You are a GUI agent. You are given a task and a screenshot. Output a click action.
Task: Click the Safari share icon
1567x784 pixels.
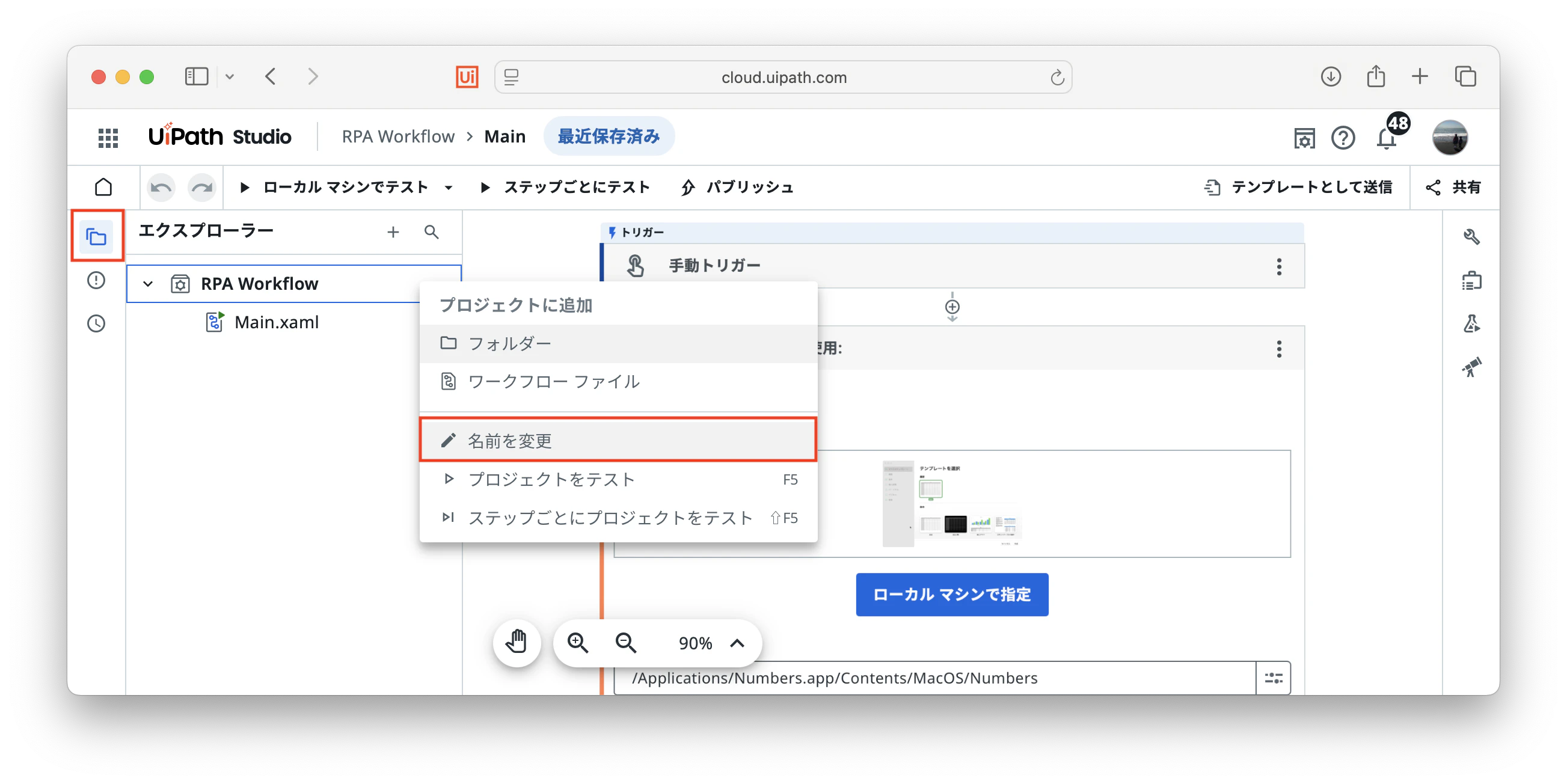pos(1375,76)
